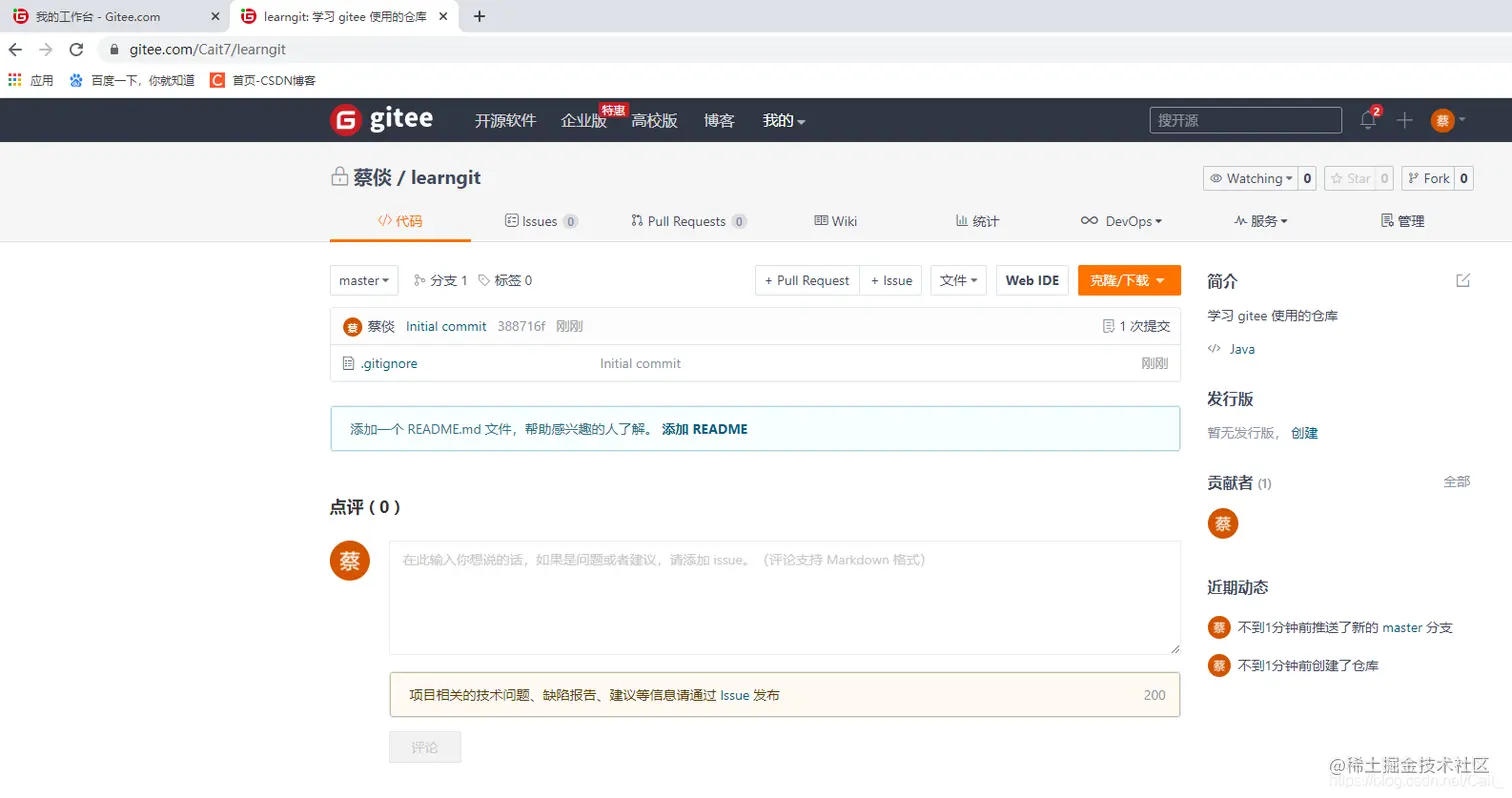The width and height of the screenshot is (1512, 798).
Task: Click the edit icon beside 简介
Action: click(x=1463, y=280)
